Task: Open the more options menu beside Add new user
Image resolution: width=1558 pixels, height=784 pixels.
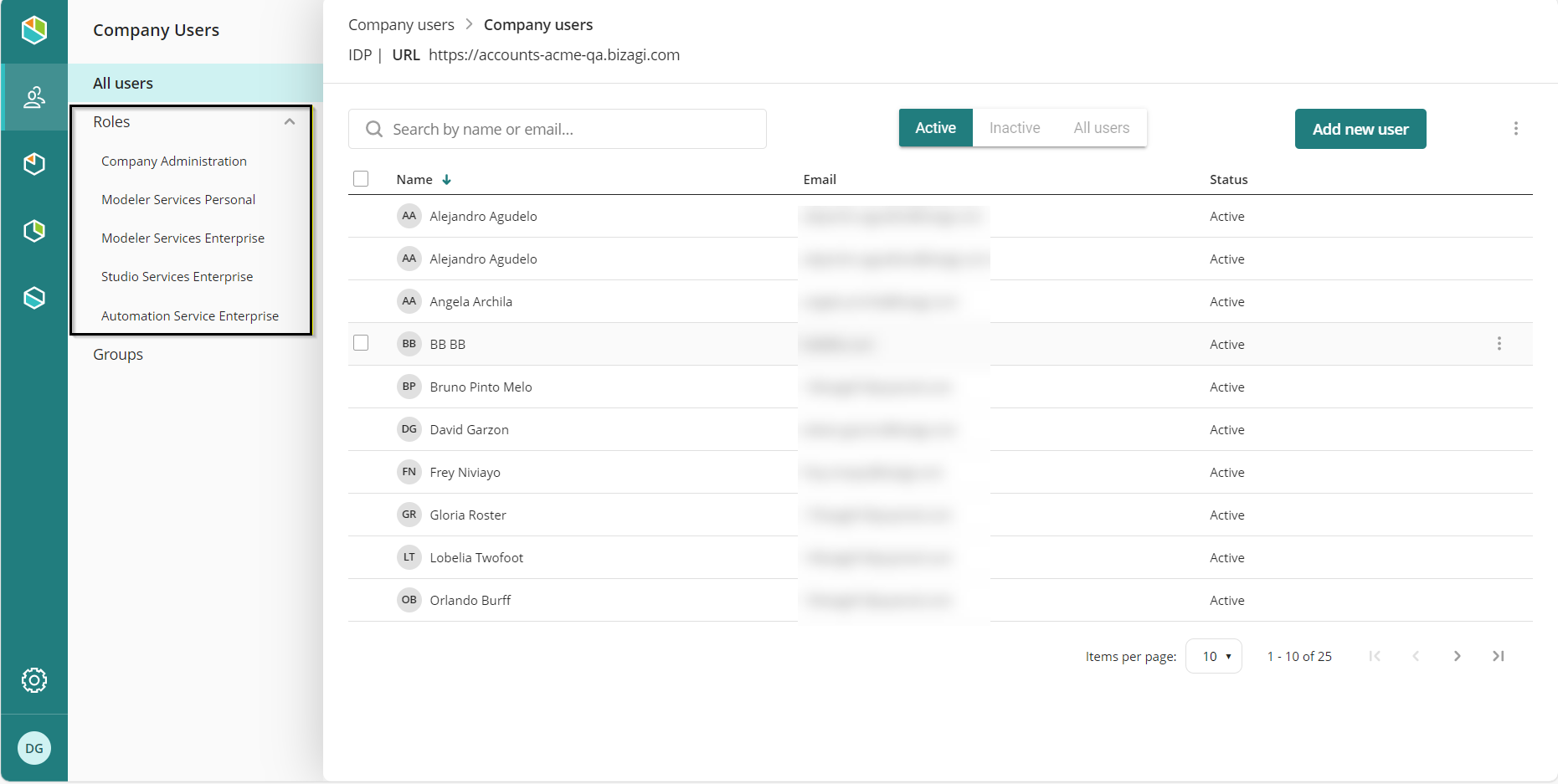Action: (x=1515, y=128)
